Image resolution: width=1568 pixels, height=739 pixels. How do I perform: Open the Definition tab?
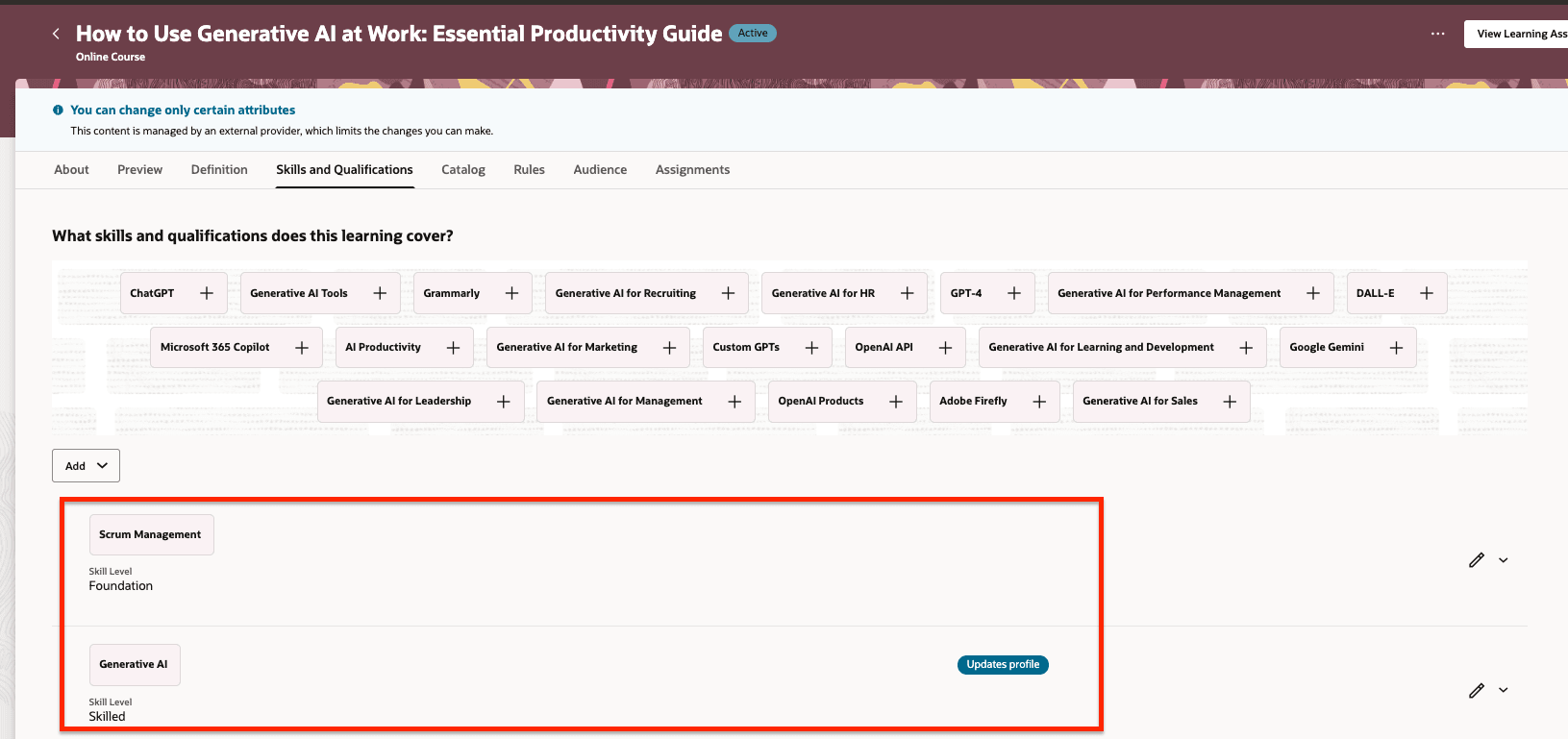219,170
